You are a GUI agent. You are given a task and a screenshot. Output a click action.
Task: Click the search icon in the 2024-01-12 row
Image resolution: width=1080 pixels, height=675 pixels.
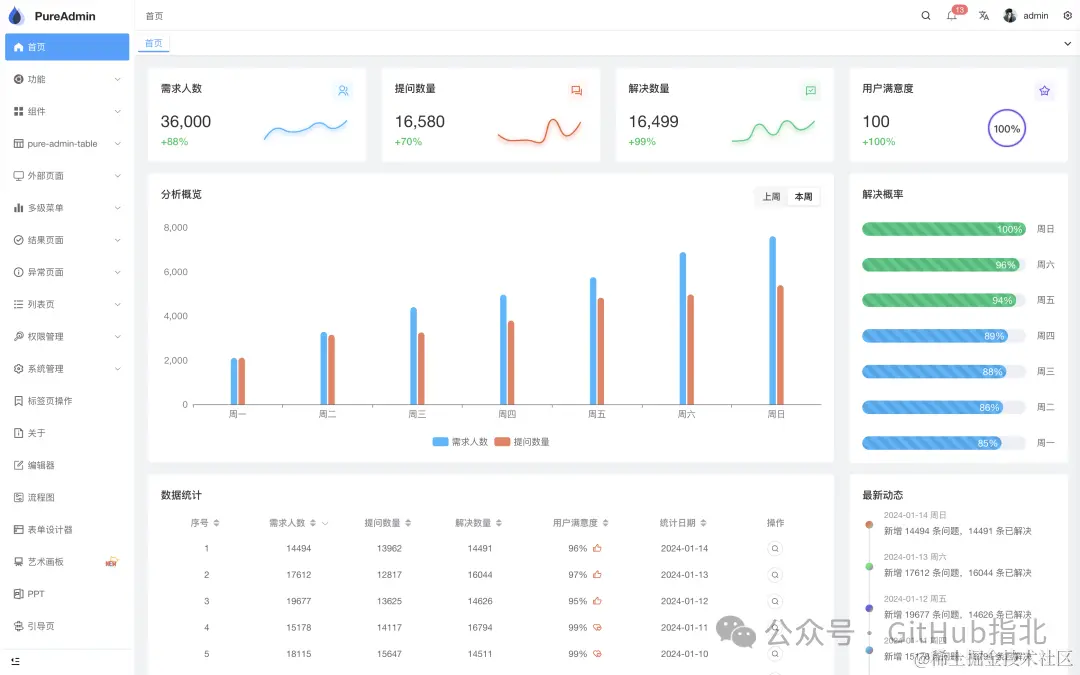(x=775, y=601)
